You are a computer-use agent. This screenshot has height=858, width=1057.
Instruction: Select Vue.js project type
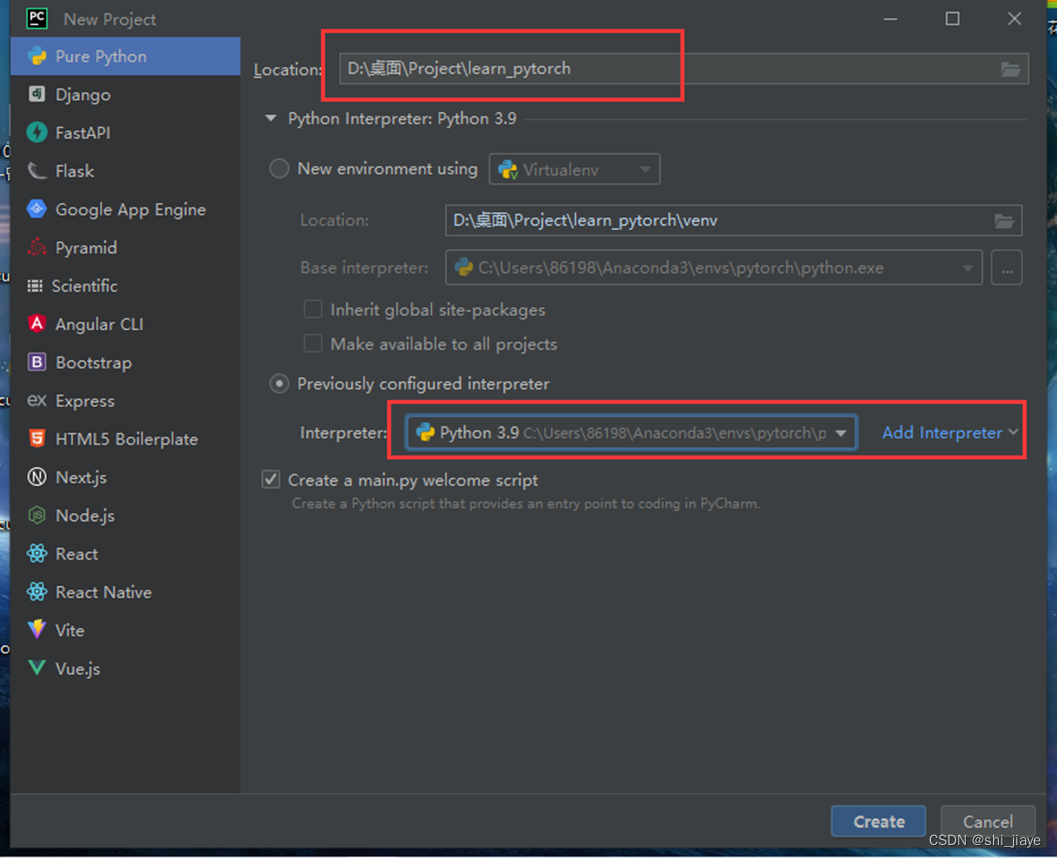pyautogui.click(x=125, y=668)
